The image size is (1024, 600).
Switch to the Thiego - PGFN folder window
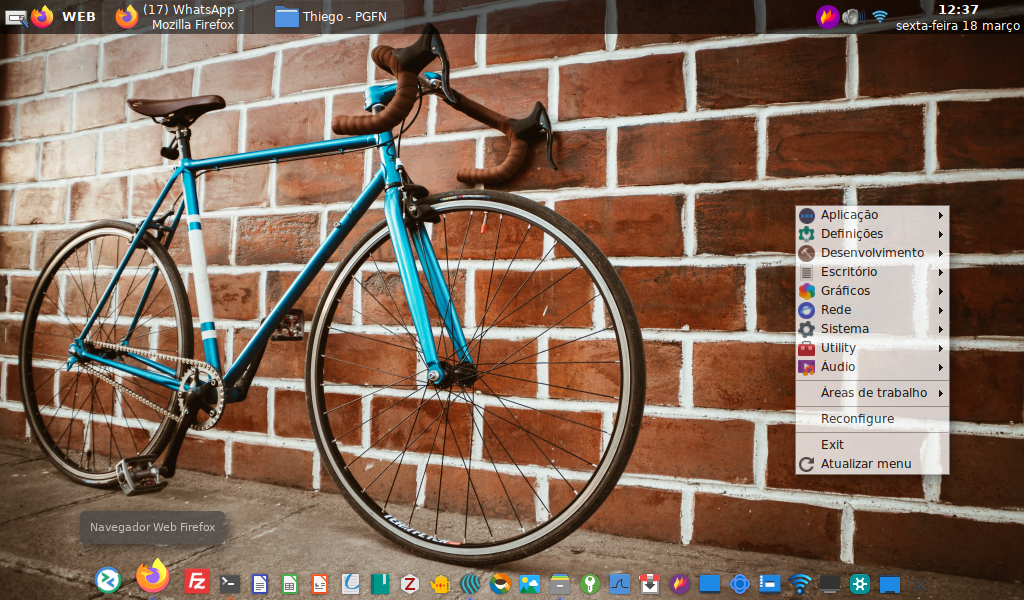point(330,17)
